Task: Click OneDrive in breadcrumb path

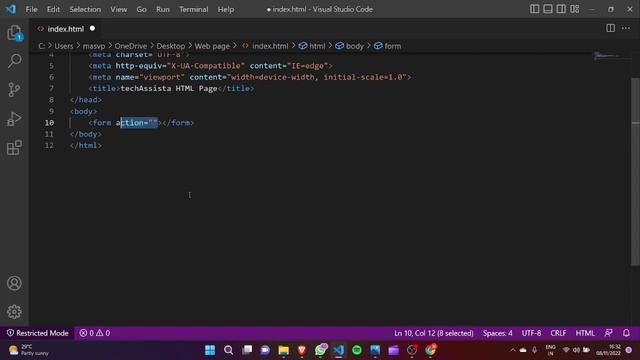Action: click(131, 46)
